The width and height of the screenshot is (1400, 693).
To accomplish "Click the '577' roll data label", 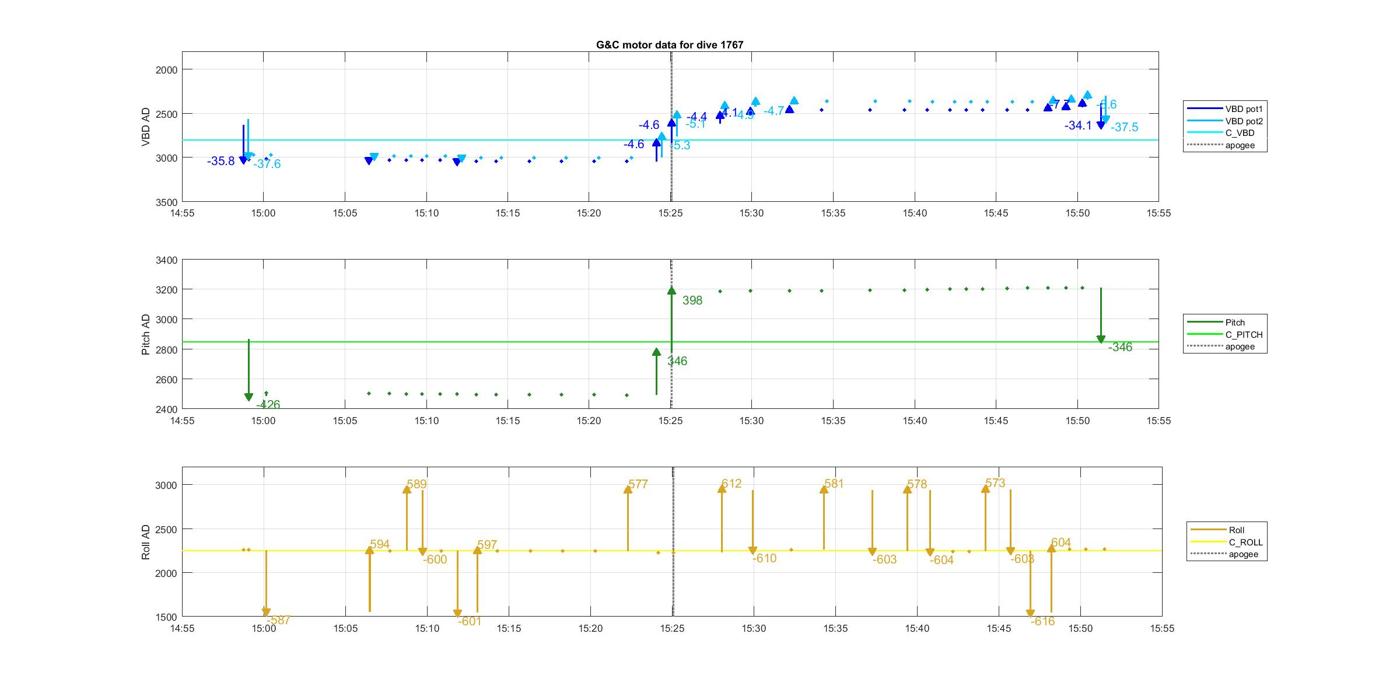I will pyautogui.click(x=638, y=484).
